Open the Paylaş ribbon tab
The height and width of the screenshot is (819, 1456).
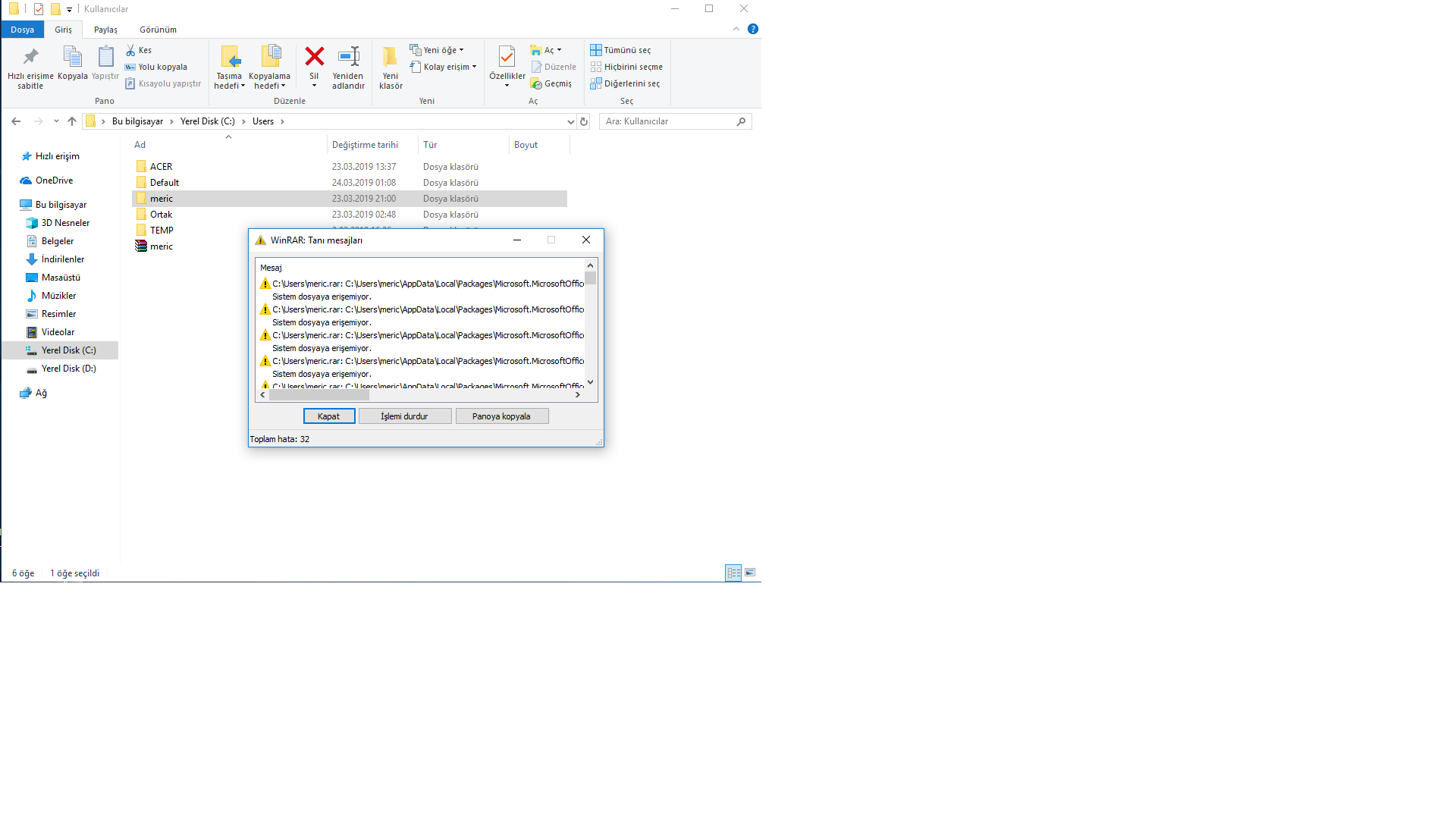tap(105, 30)
